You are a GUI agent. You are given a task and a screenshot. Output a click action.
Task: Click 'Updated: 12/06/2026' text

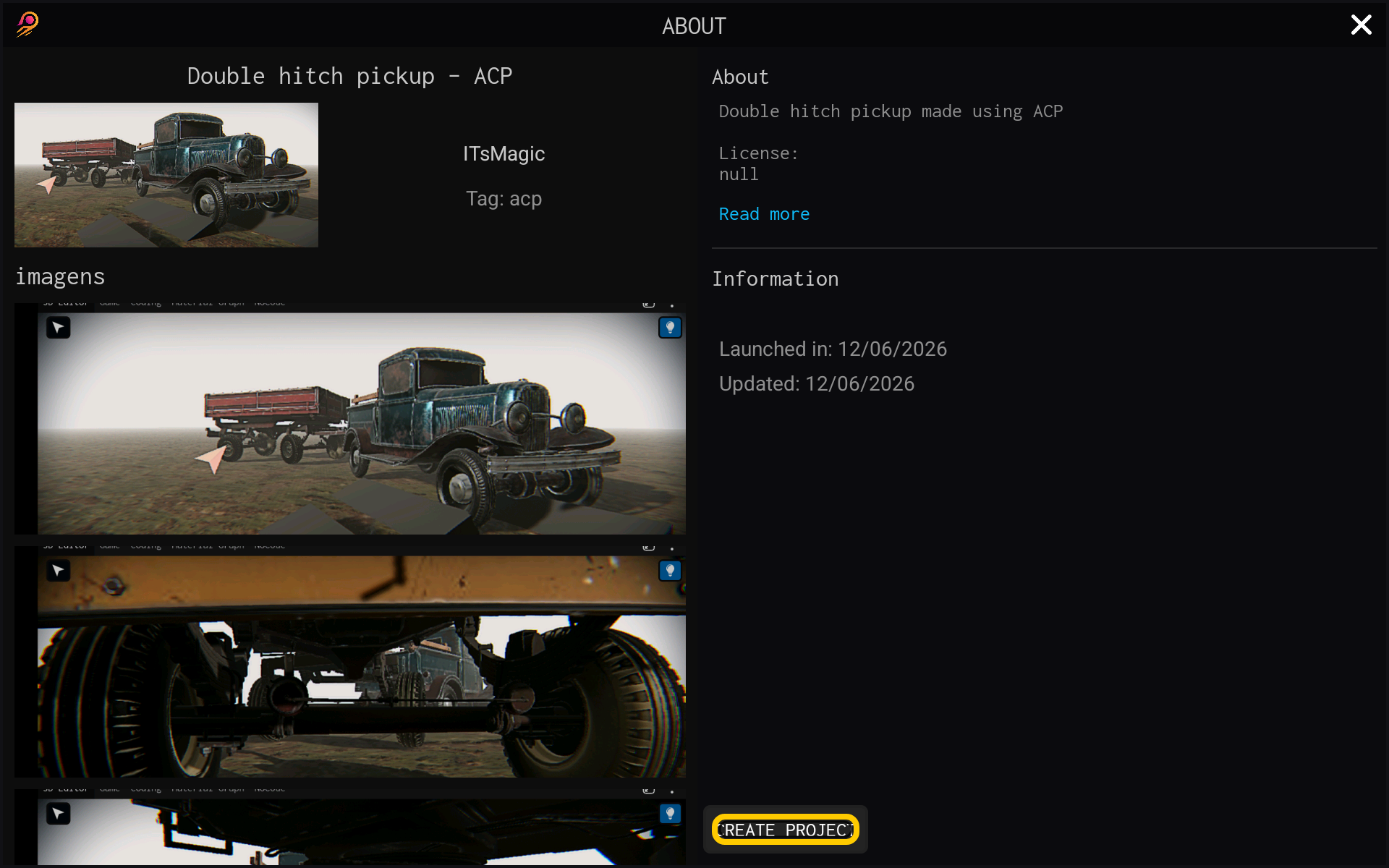tap(817, 384)
